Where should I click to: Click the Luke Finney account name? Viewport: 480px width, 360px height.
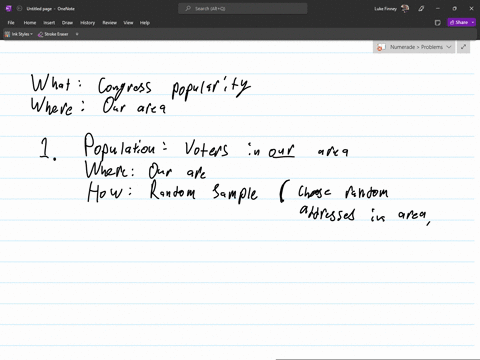coord(385,9)
